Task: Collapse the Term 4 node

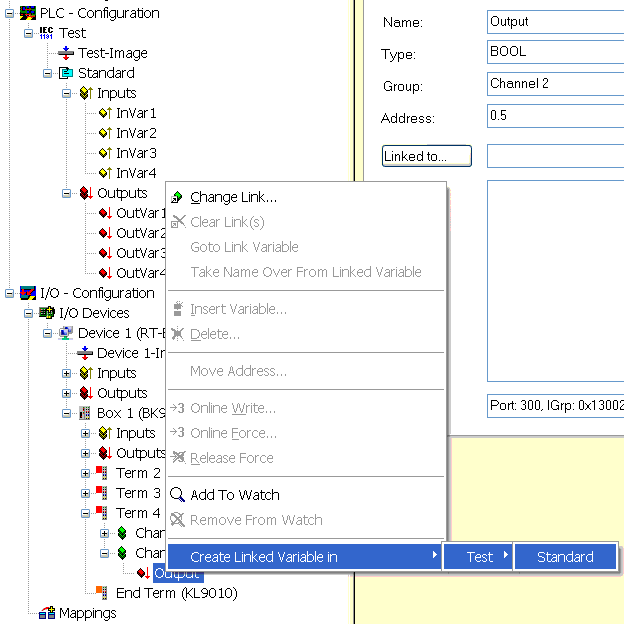Action: (86, 513)
